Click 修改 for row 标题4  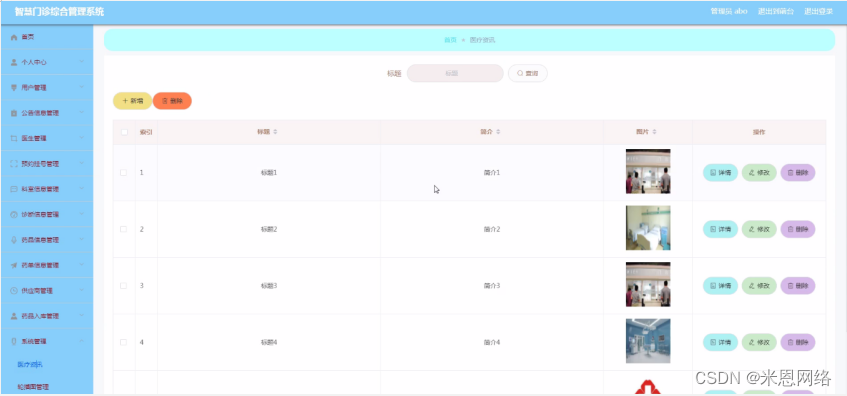click(759, 343)
